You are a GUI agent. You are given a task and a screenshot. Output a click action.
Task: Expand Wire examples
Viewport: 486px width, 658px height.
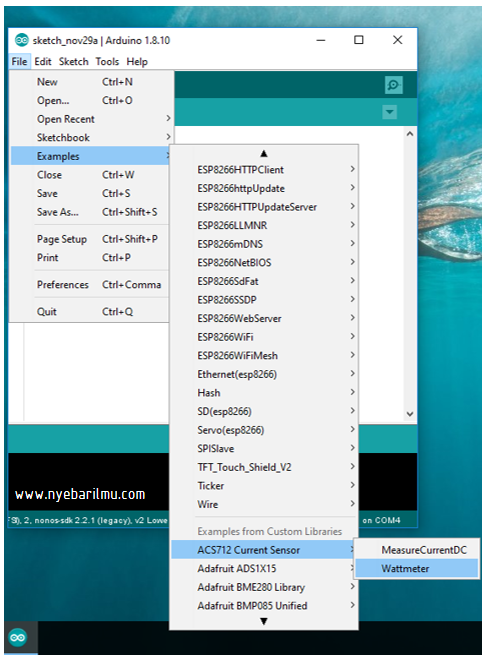(264, 504)
